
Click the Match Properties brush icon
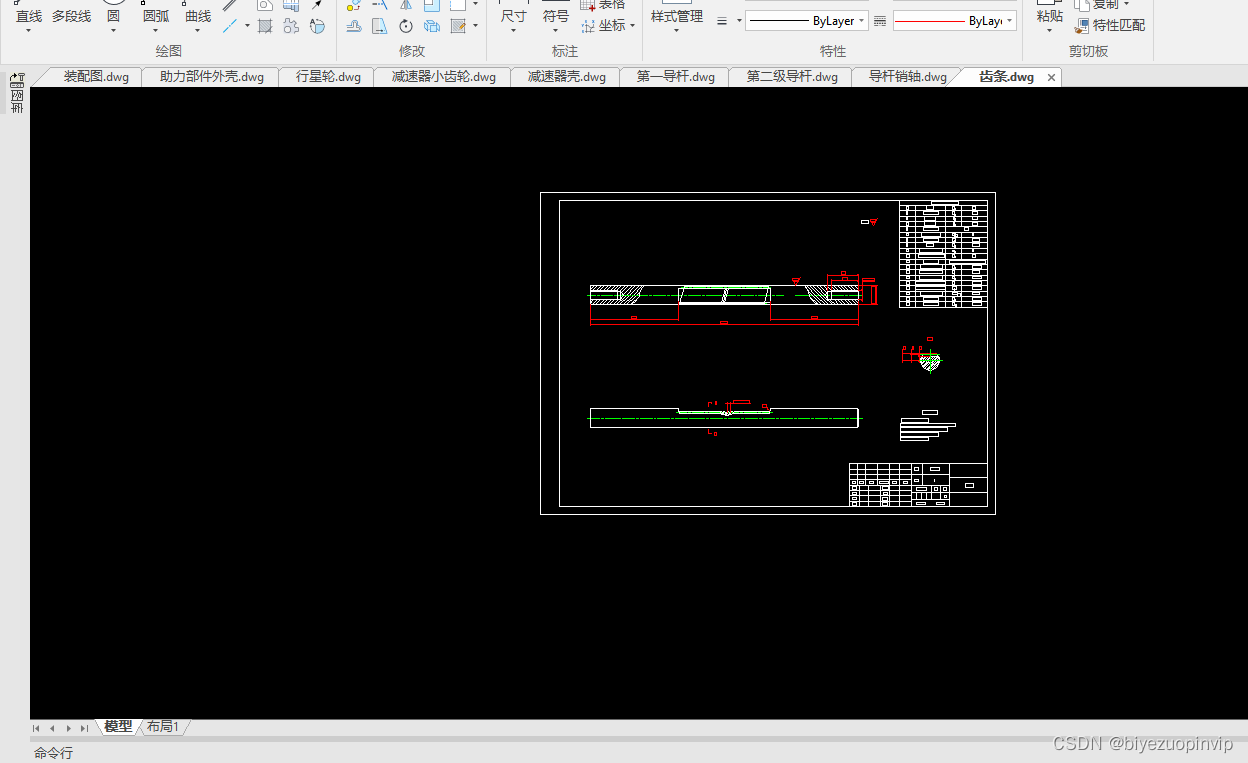(x=1082, y=26)
